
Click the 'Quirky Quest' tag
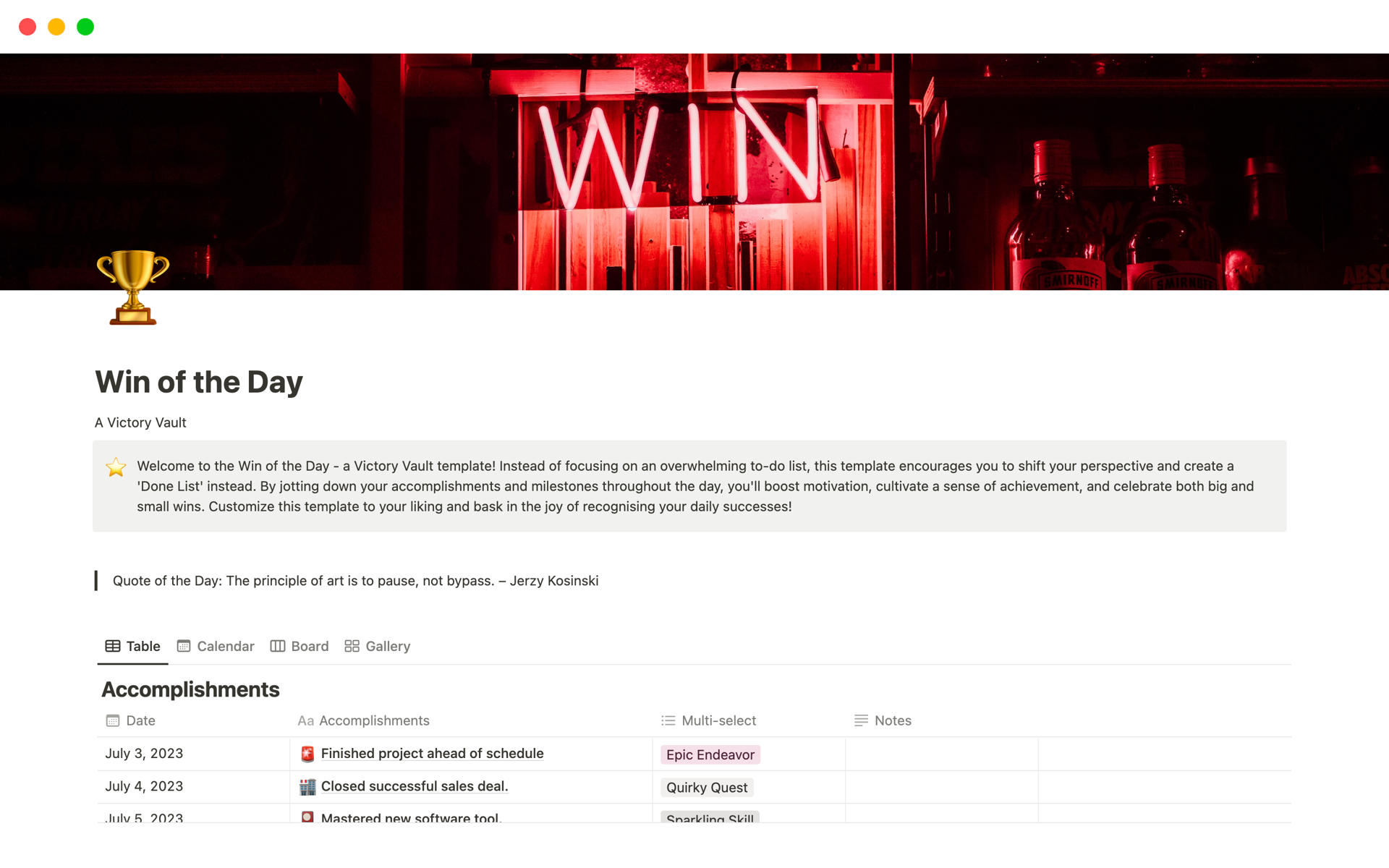706,787
